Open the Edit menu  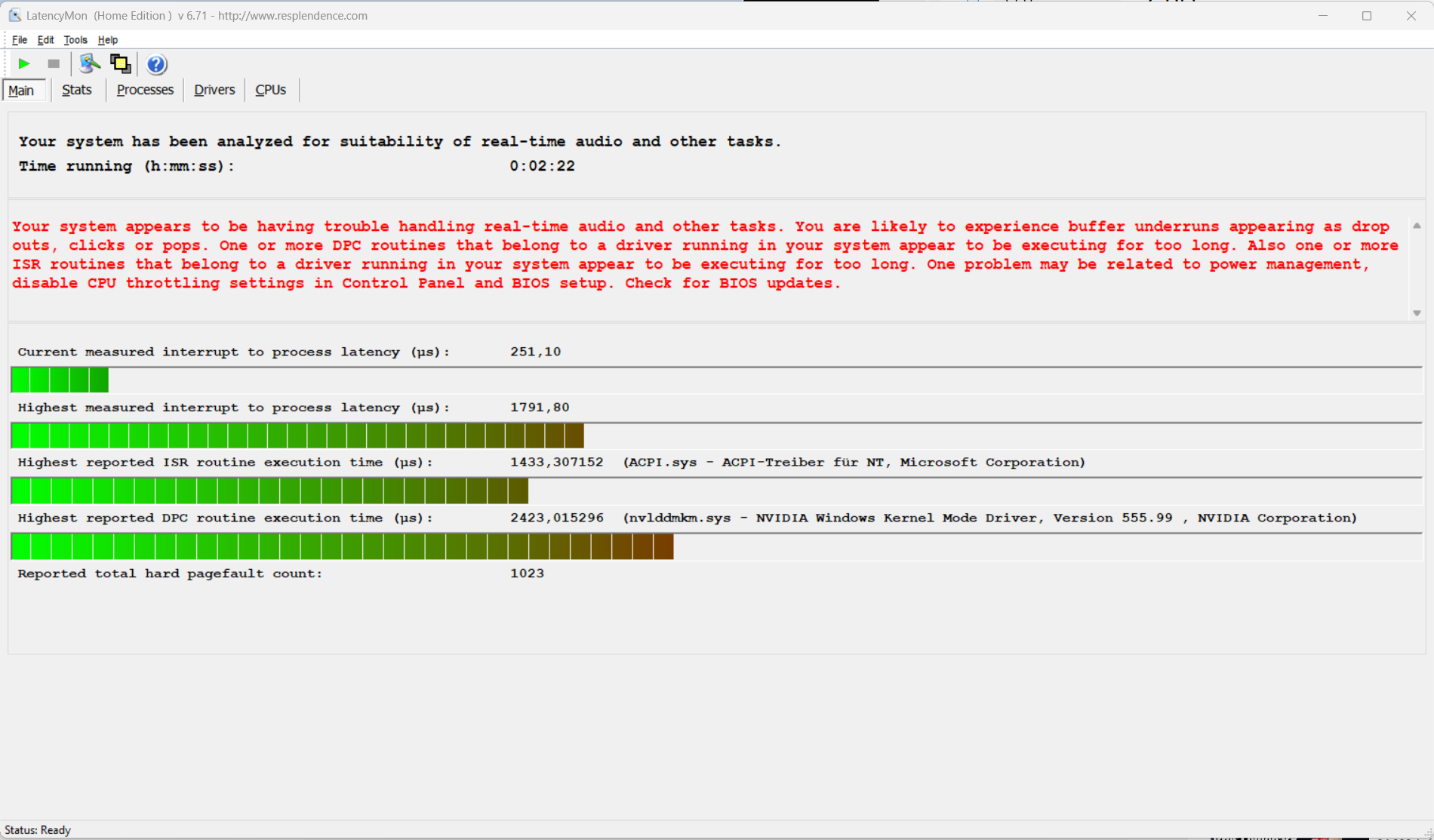click(x=45, y=40)
